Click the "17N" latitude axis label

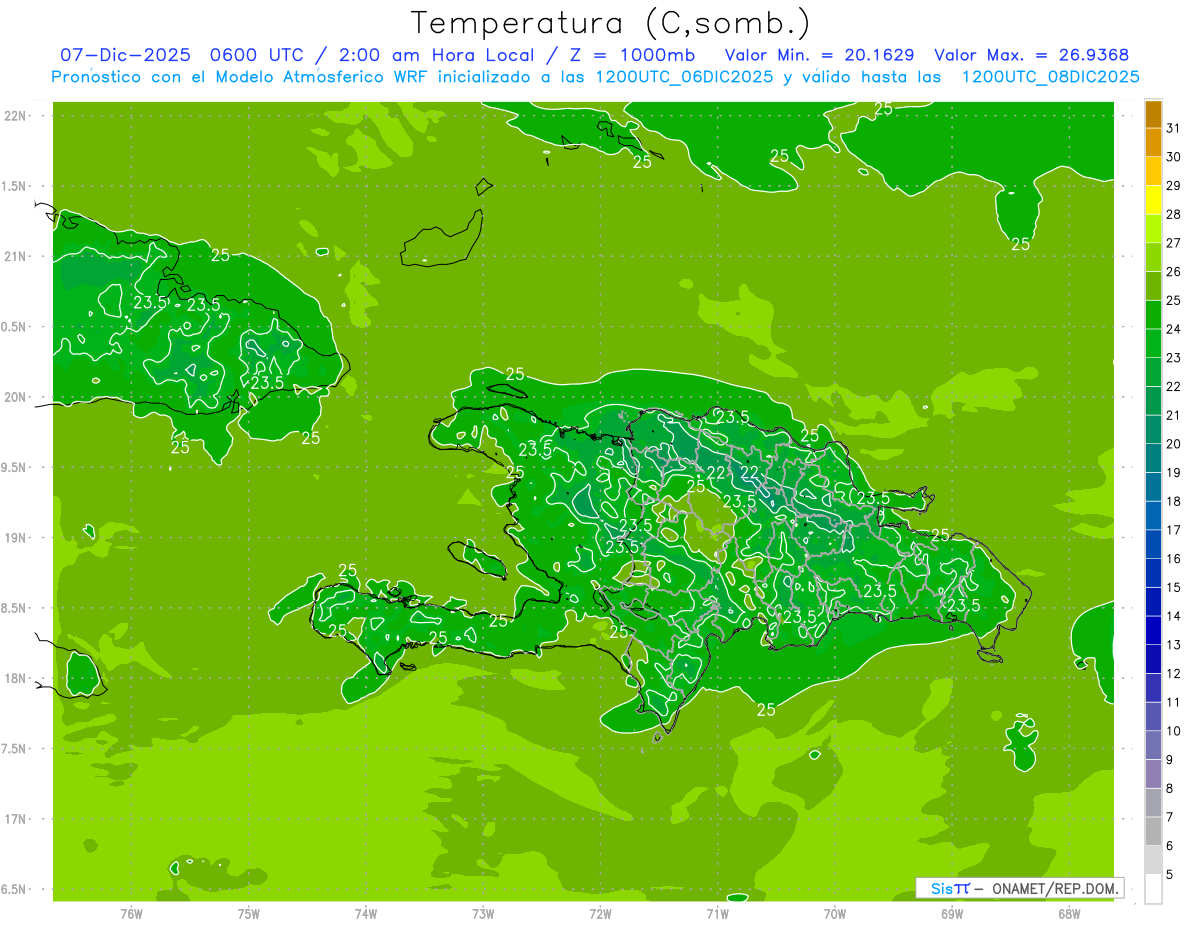tap(14, 819)
